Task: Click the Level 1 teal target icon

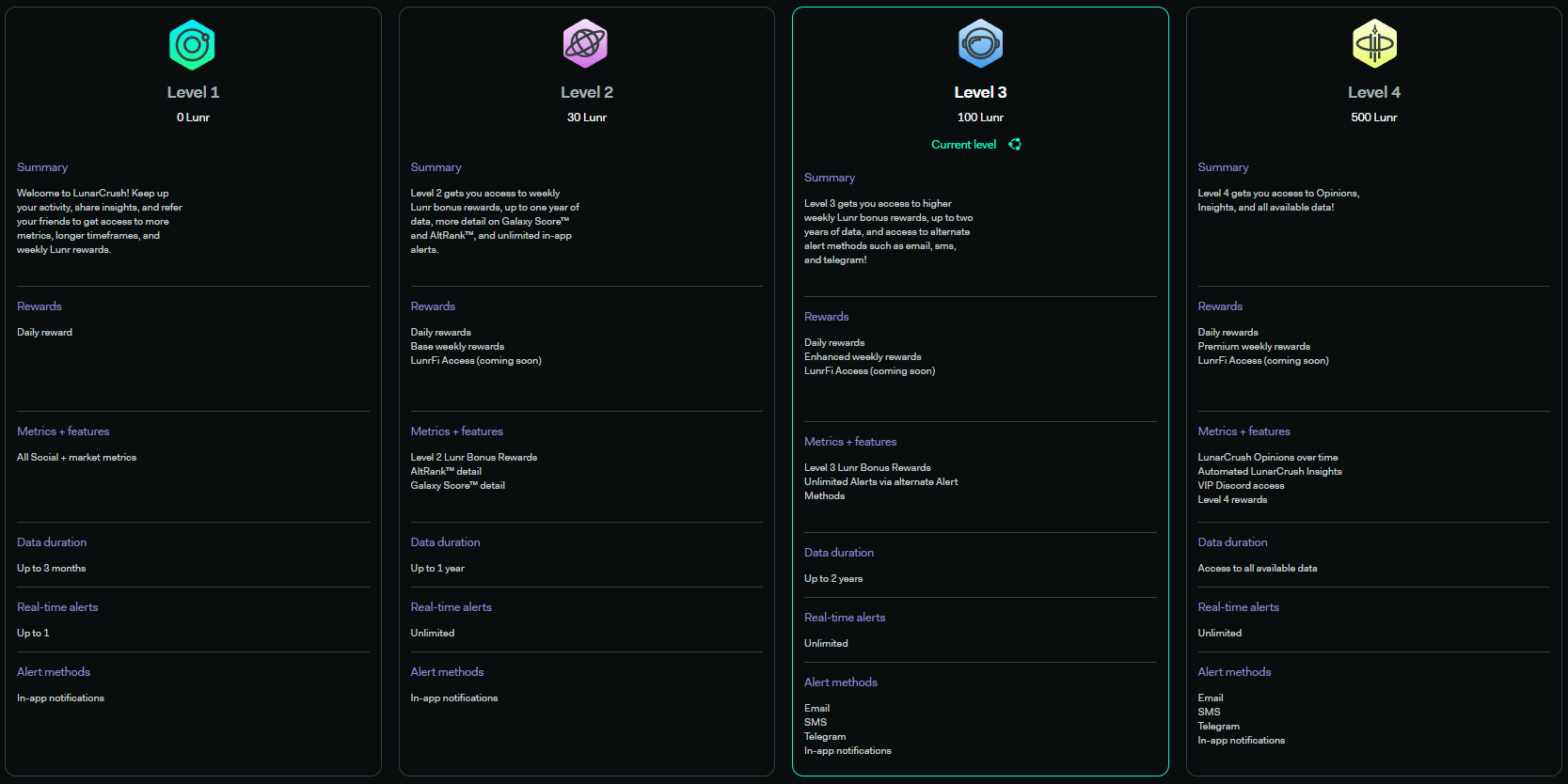Action: point(192,44)
